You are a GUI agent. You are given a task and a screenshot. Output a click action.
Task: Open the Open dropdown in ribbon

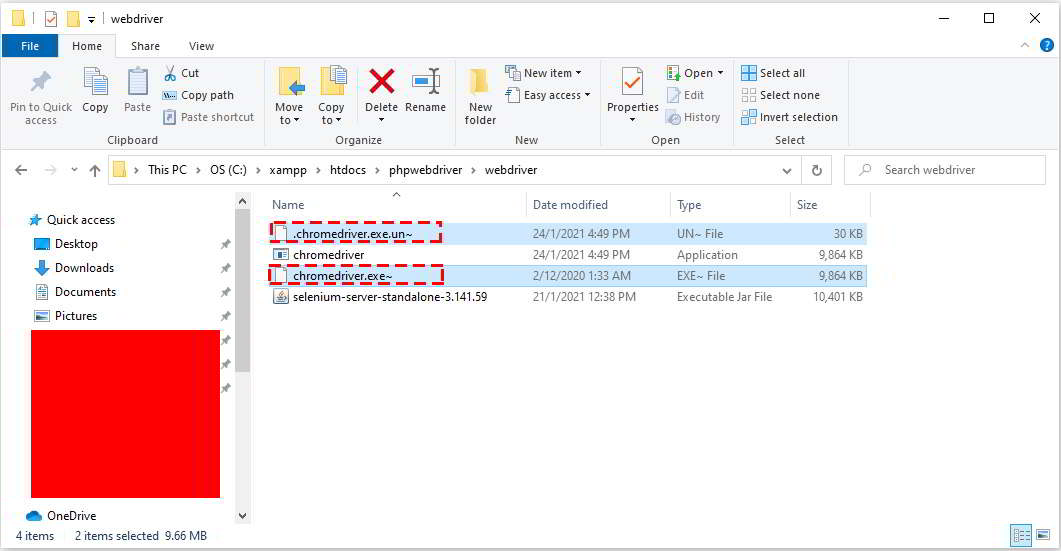(695, 73)
